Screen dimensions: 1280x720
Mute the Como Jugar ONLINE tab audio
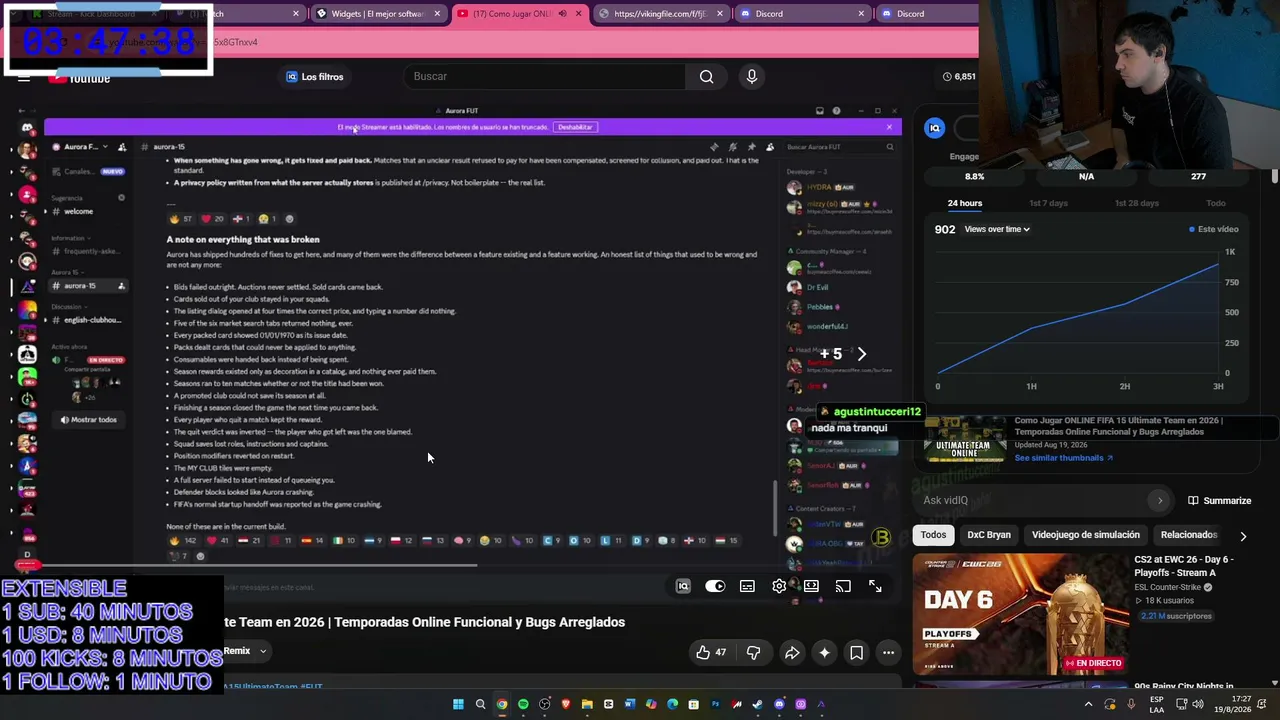coord(562,14)
